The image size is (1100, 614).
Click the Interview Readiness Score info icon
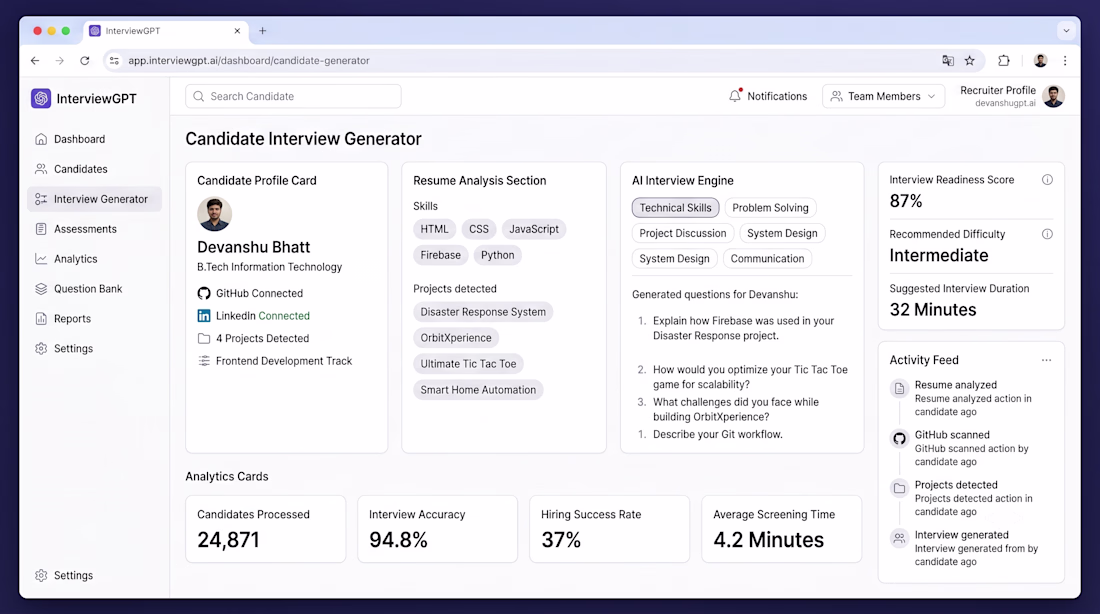point(1047,180)
